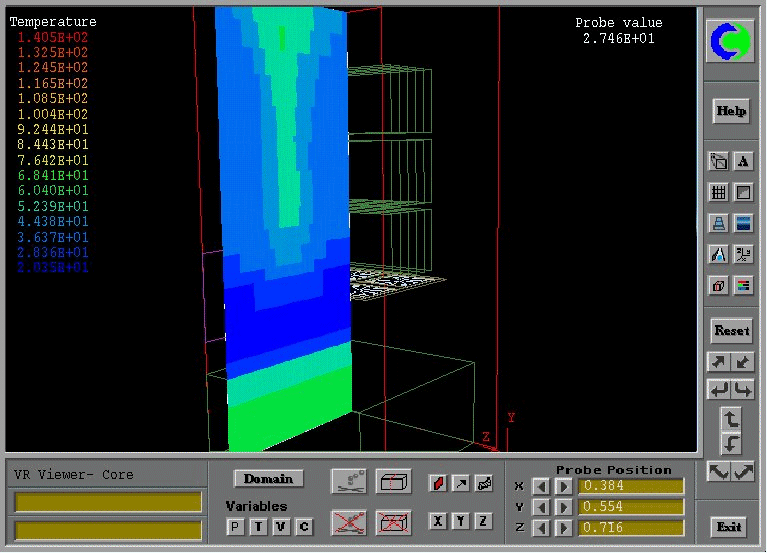
Task: Decrease probe X position with left arrow
Action: click(x=540, y=487)
